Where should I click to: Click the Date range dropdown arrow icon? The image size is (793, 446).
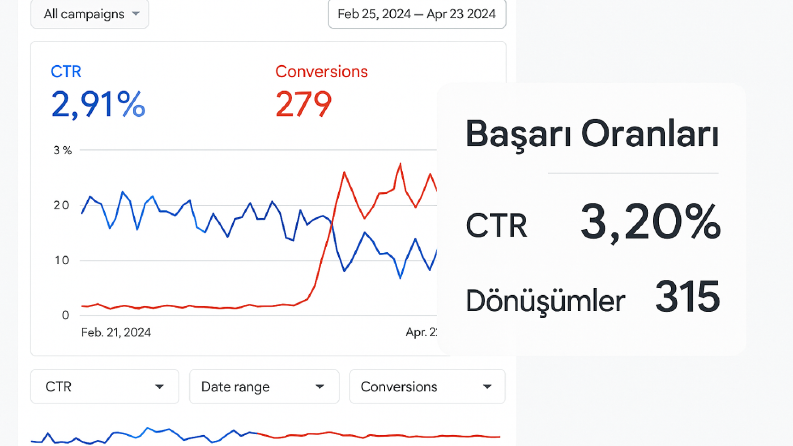320,387
